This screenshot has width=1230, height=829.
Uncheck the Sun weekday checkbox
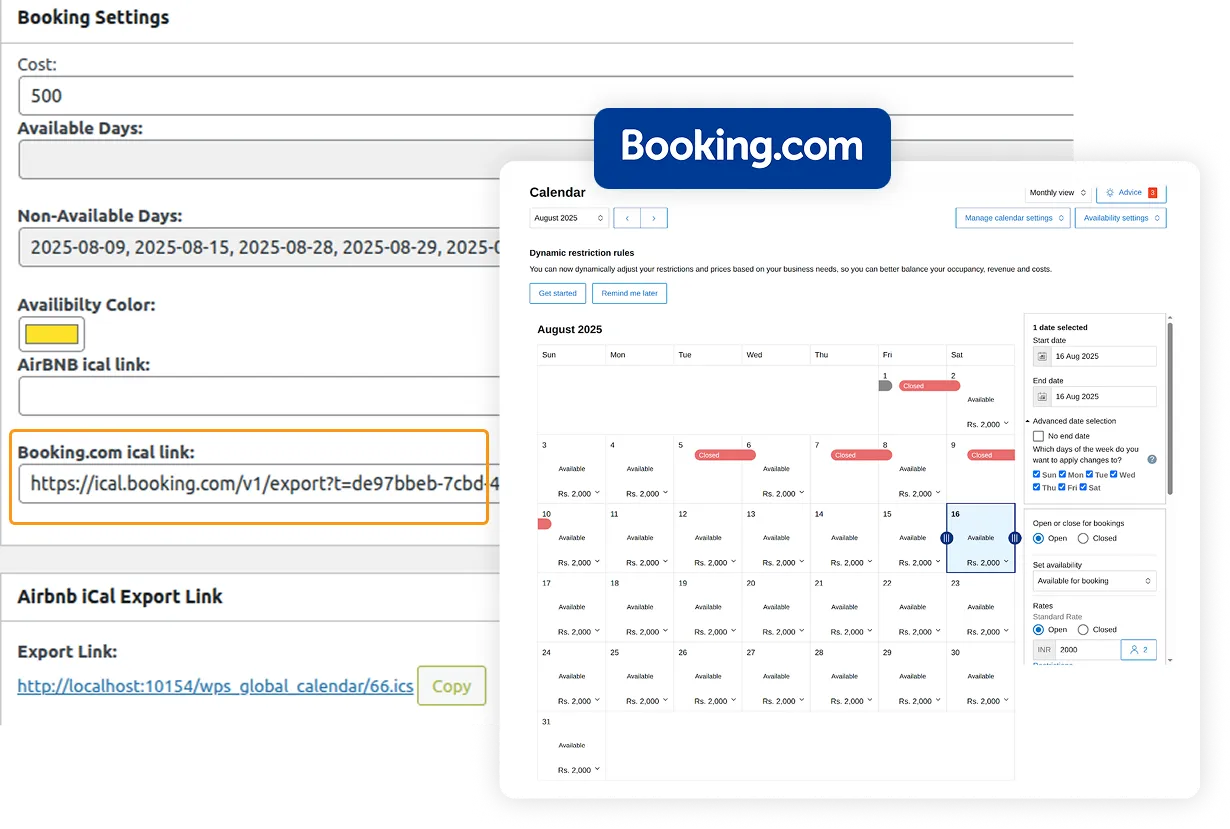pos(1037,474)
